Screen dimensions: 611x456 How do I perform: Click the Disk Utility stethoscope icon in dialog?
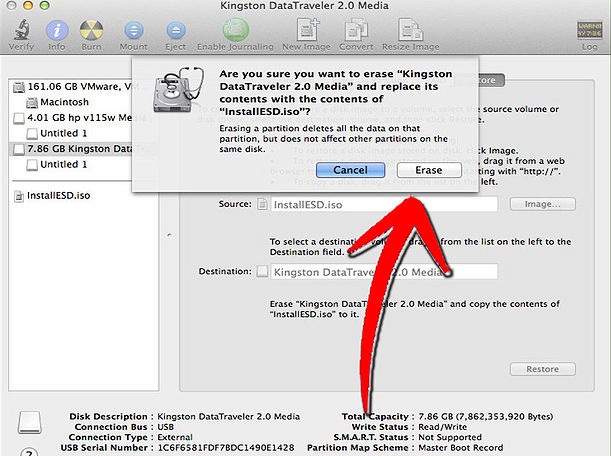pos(178,90)
